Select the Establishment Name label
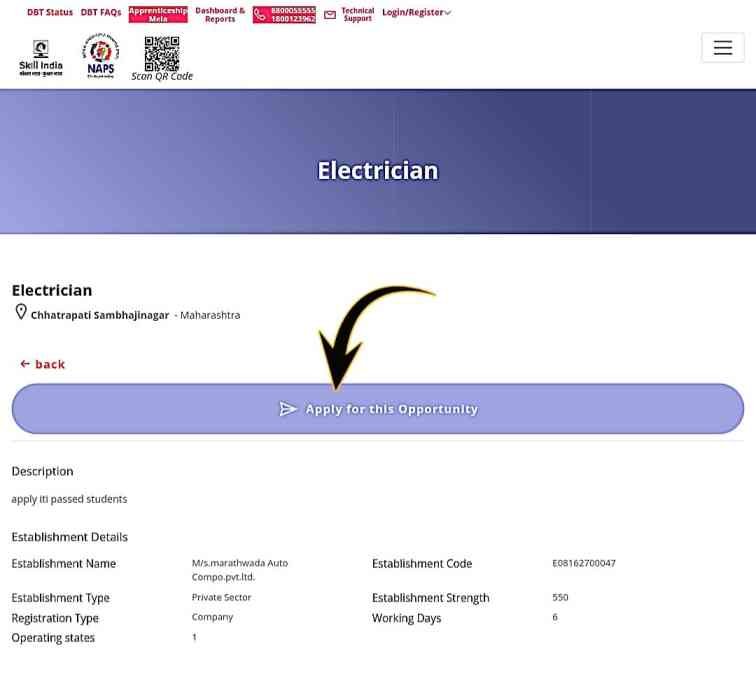Image resolution: width=756 pixels, height=679 pixels. (x=64, y=563)
